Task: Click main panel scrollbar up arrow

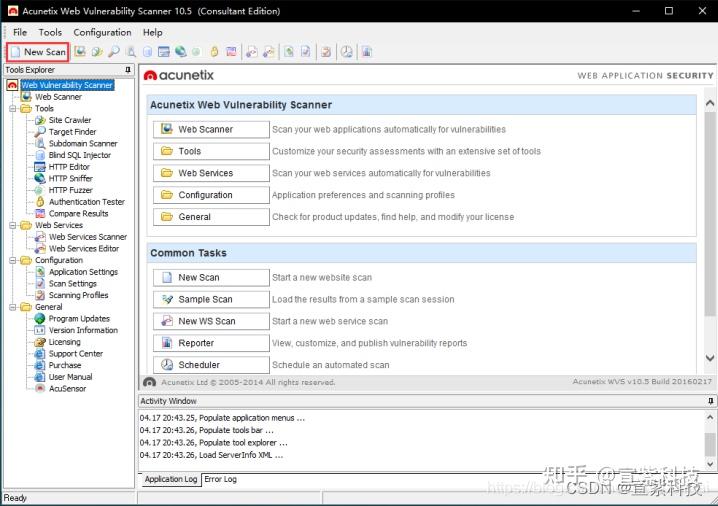Action: coord(710,103)
